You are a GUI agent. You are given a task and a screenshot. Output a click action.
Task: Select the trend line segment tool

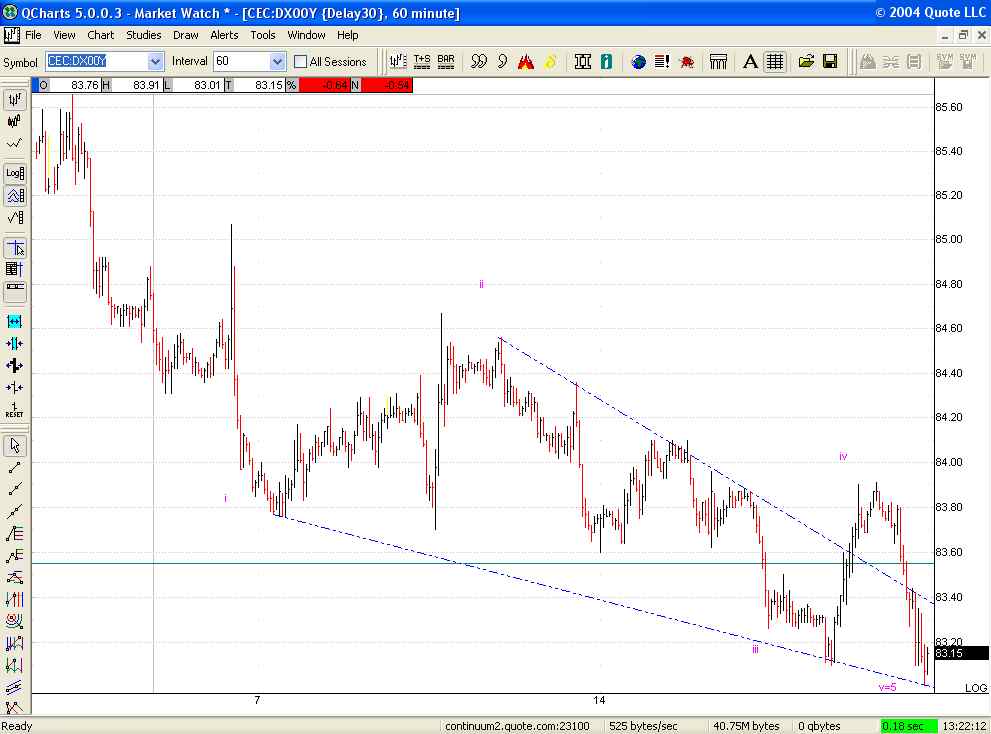[14, 468]
